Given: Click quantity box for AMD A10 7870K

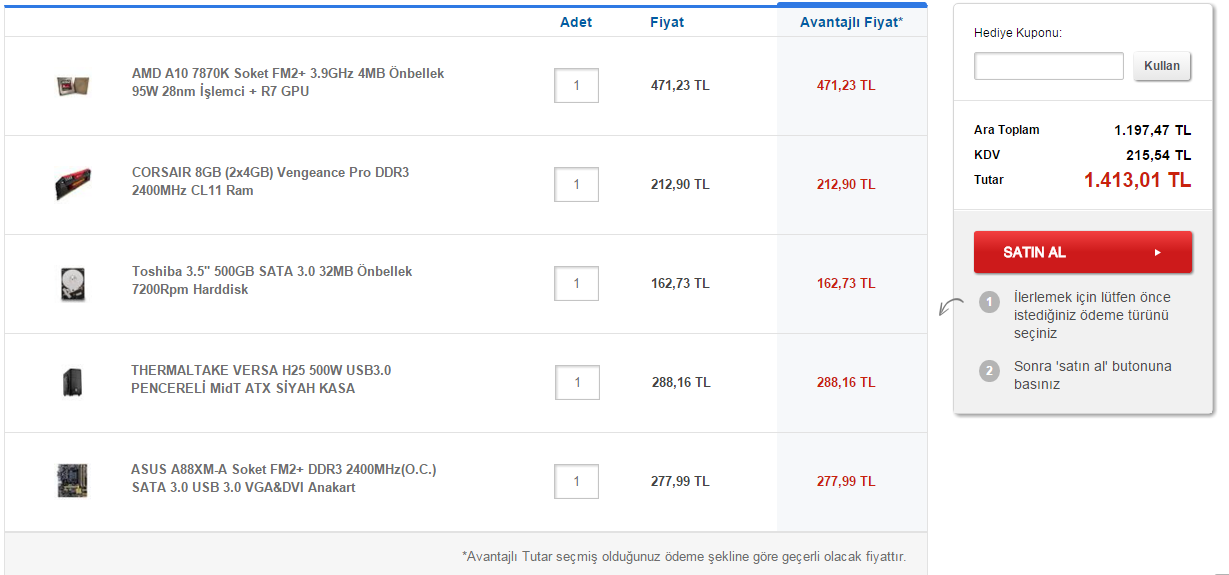Looking at the screenshot, I should pos(577,86).
